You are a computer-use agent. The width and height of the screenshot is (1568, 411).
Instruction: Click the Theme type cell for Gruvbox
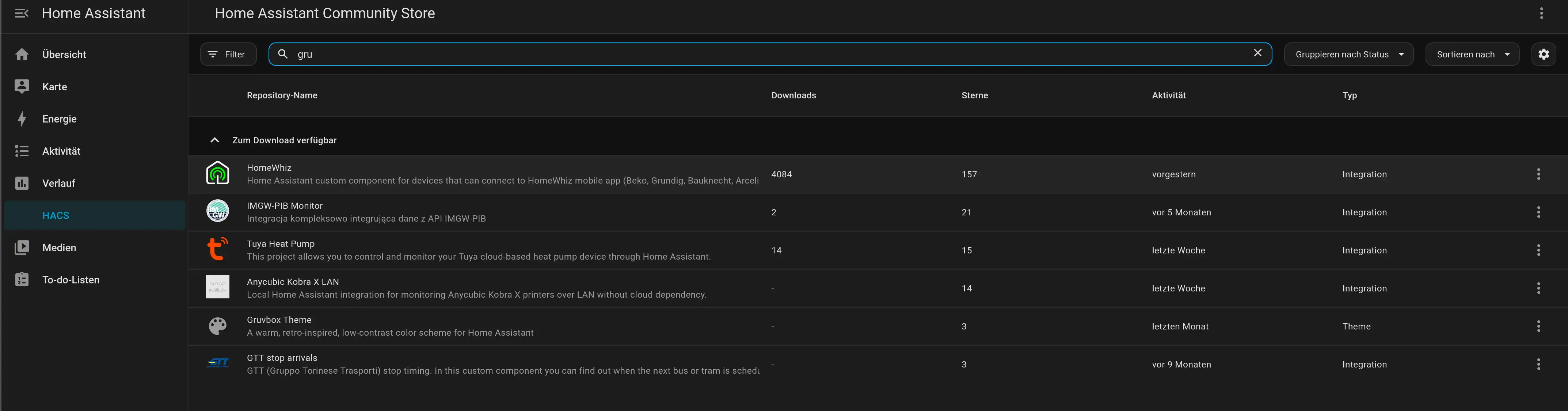[1356, 327]
